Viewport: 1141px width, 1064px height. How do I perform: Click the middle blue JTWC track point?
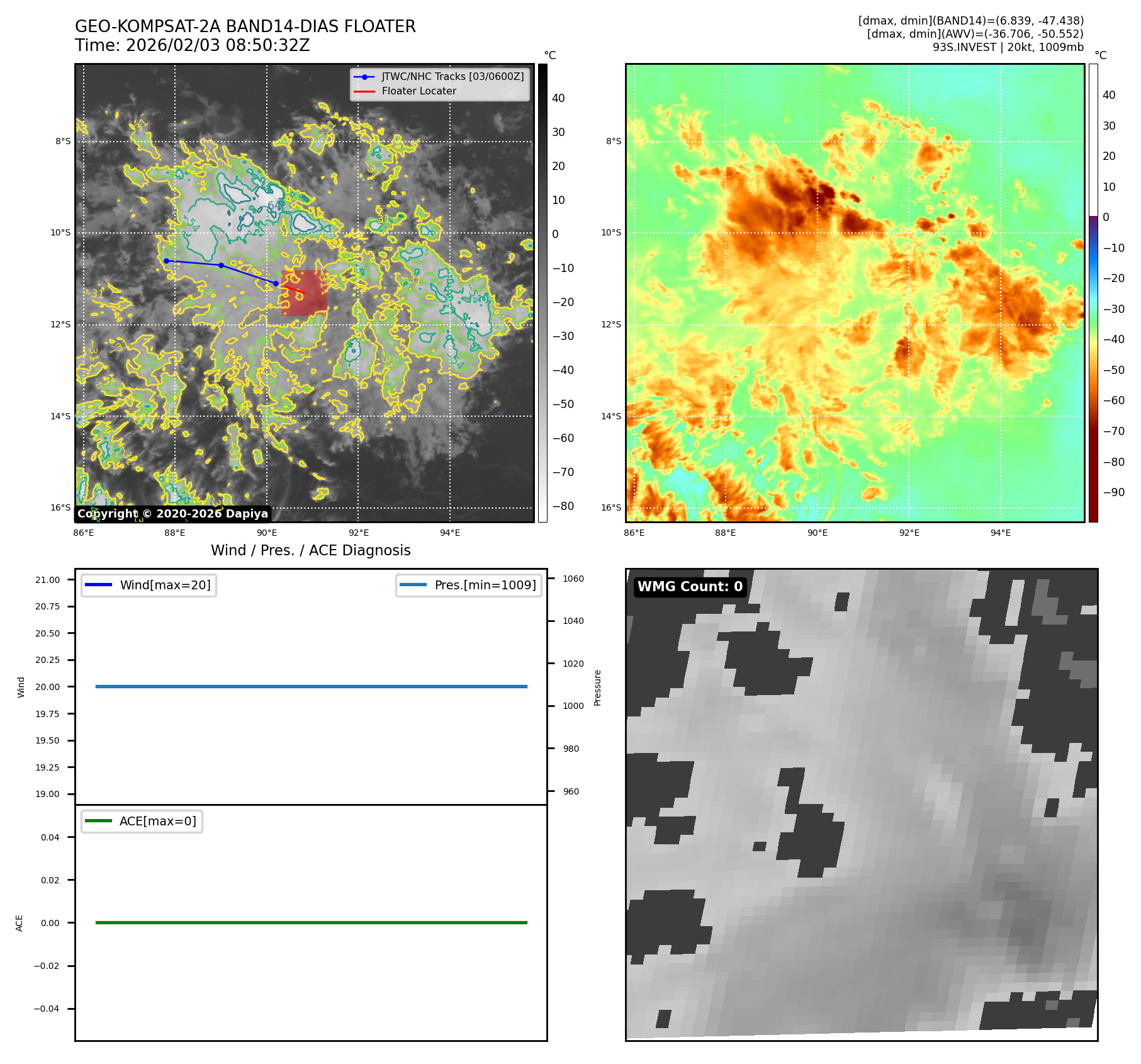(x=221, y=265)
